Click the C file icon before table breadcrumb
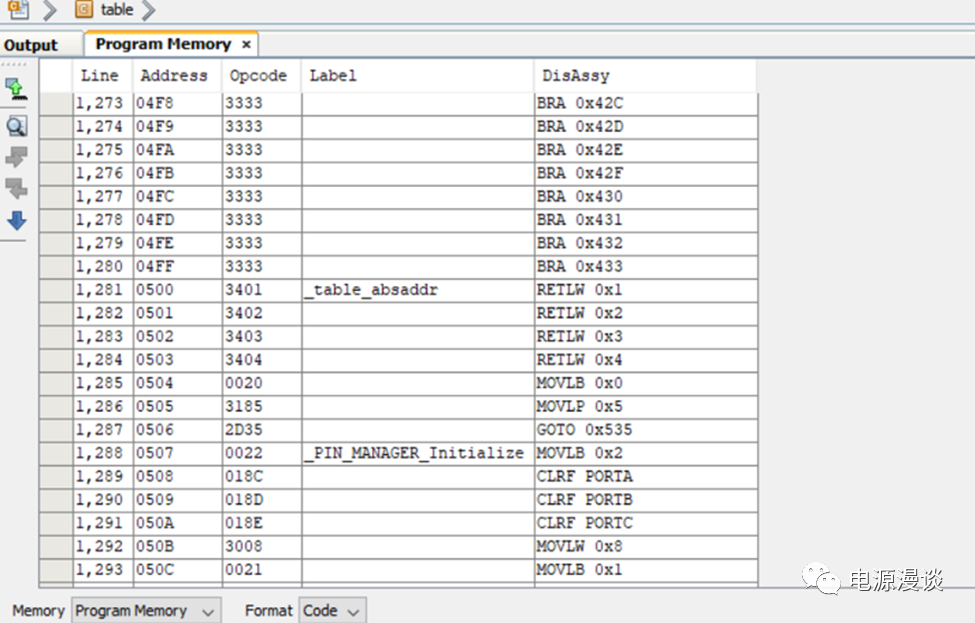This screenshot has height=623, width=975. pos(84,10)
